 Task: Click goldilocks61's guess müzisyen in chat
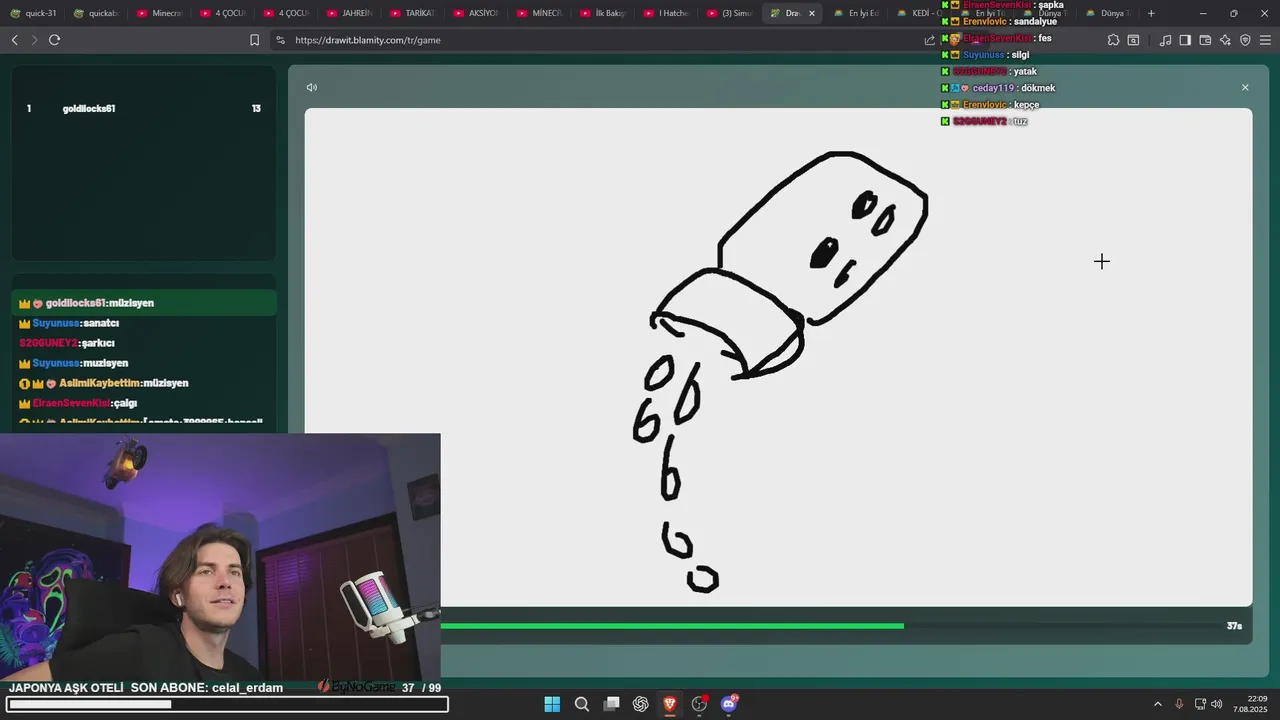click(x=144, y=303)
